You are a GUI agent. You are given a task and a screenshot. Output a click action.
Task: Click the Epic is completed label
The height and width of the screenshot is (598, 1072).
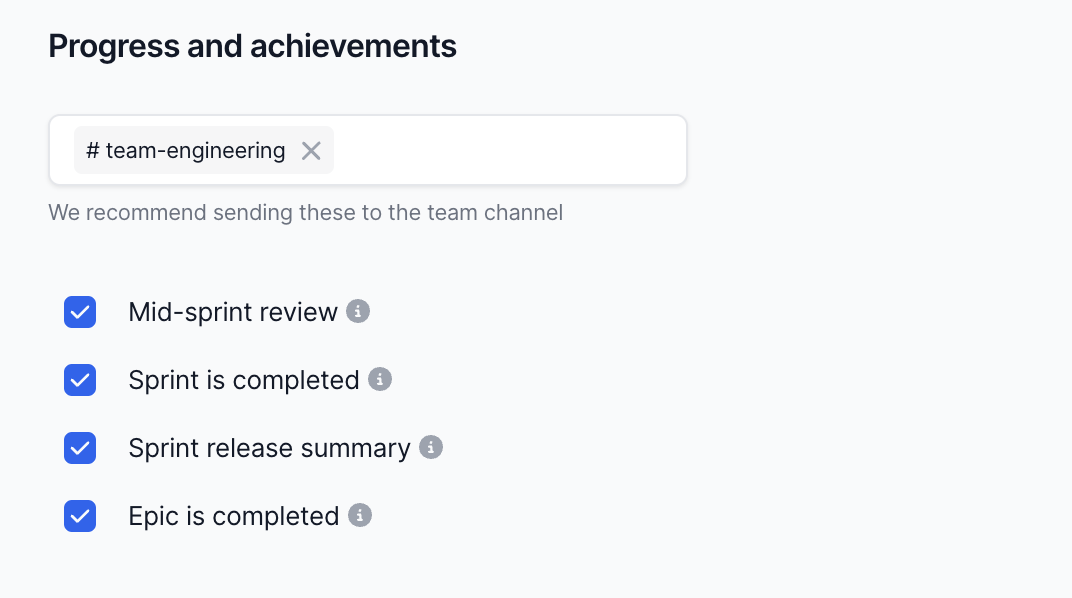234,516
